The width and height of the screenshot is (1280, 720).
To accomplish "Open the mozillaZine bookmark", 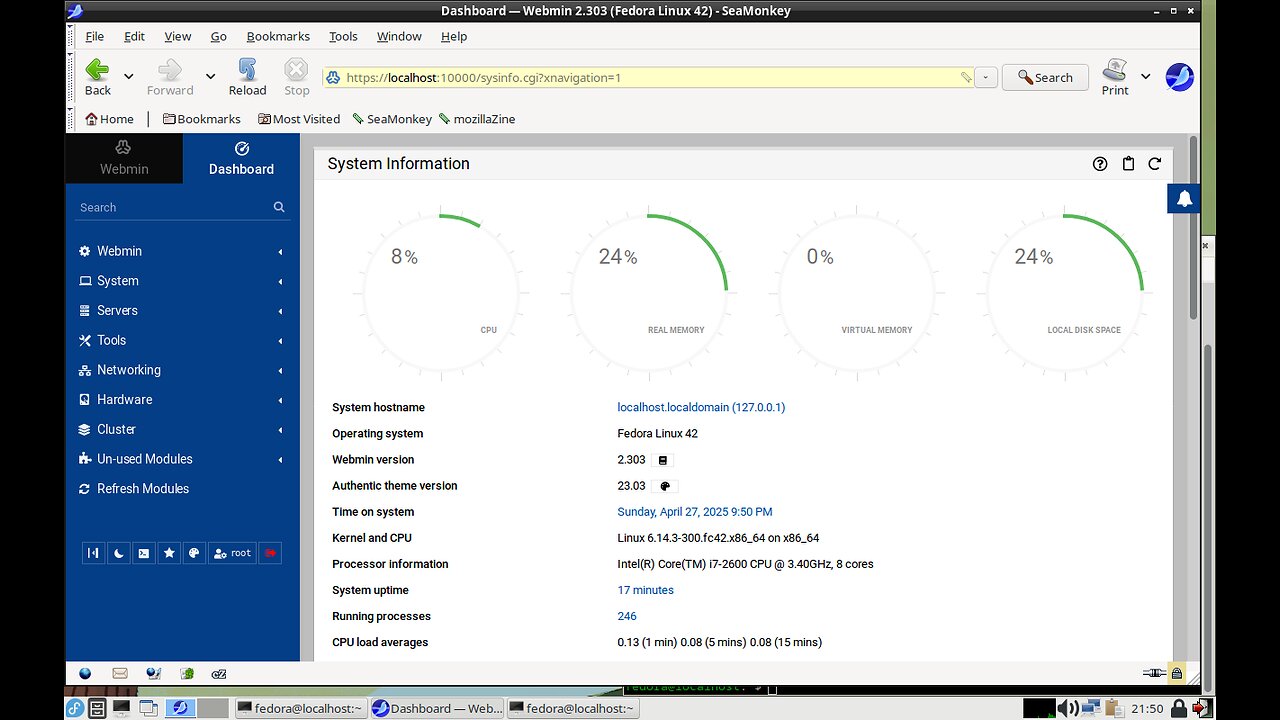I will coord(477,119).
